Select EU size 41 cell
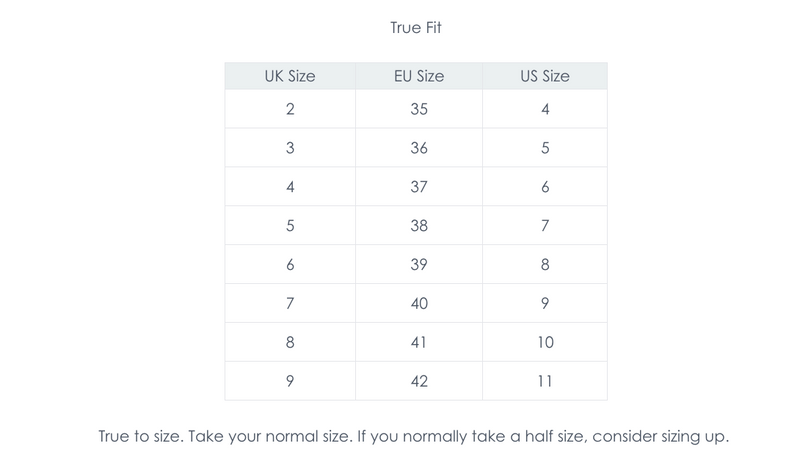Screen dimensions: 800x468 point(419,342)
